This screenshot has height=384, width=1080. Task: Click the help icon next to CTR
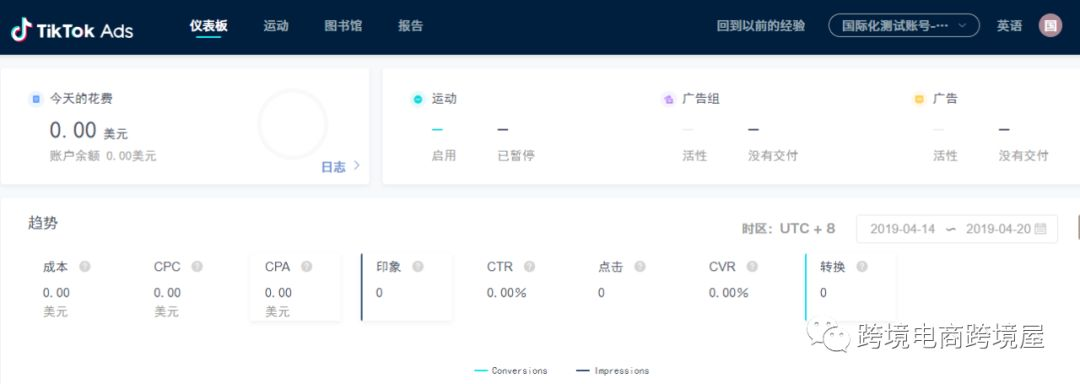pyautogui.click(x=529, y=266)
